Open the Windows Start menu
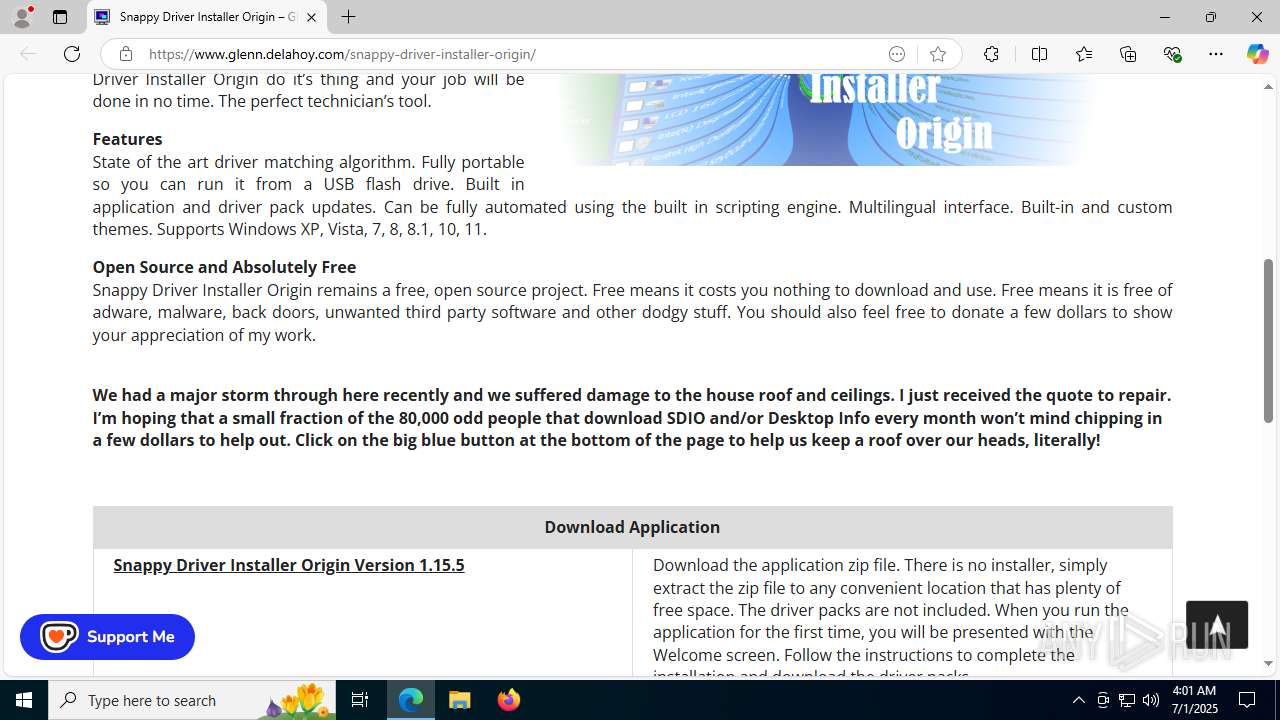Viewport: 1280px width, 720px height. pos(24,700)
